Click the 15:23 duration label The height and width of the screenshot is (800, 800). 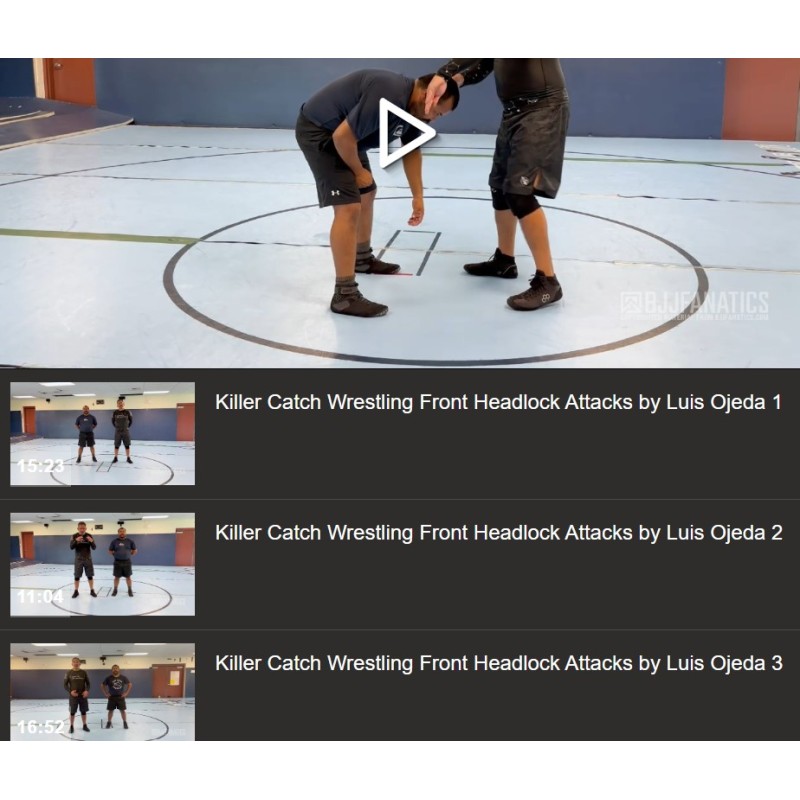[40, 466]
